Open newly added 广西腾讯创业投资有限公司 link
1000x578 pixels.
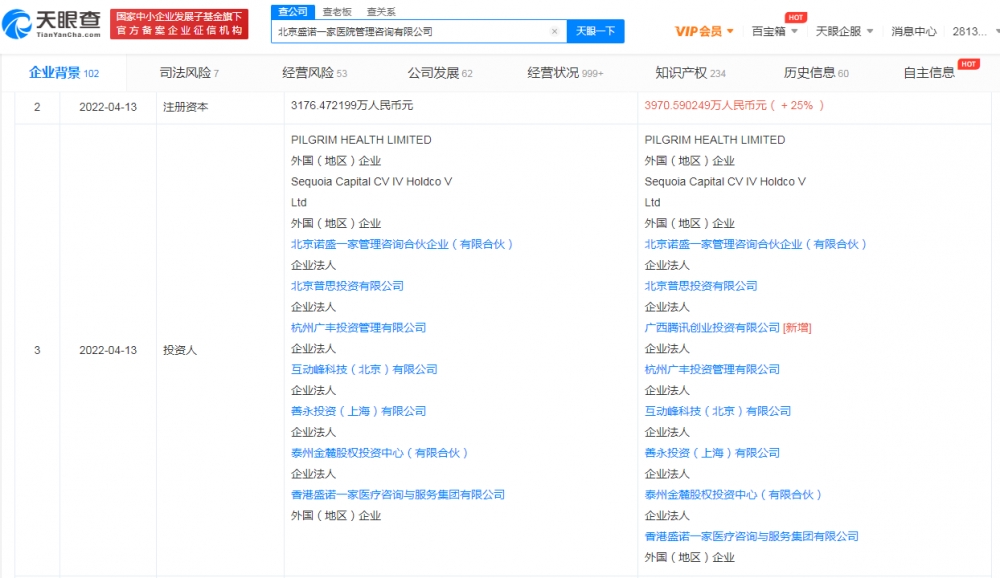[x=712, y=328]
